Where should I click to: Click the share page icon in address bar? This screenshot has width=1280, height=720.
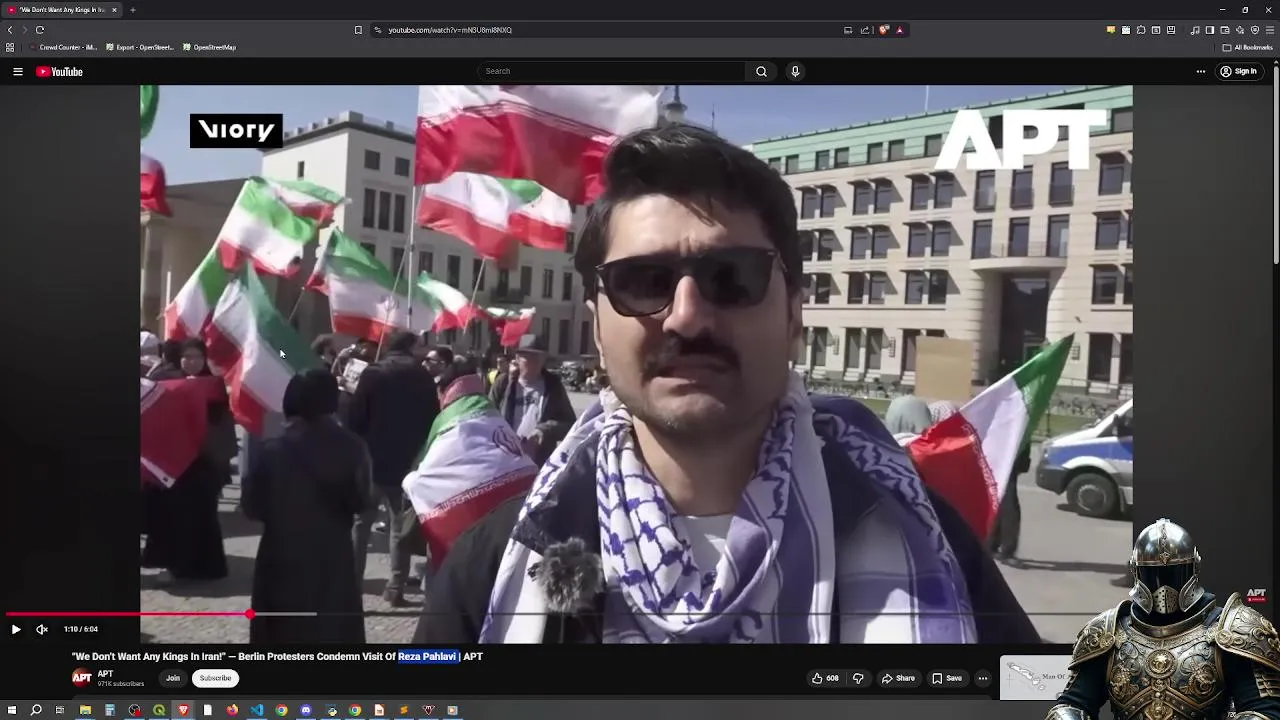tap(865, 30)
